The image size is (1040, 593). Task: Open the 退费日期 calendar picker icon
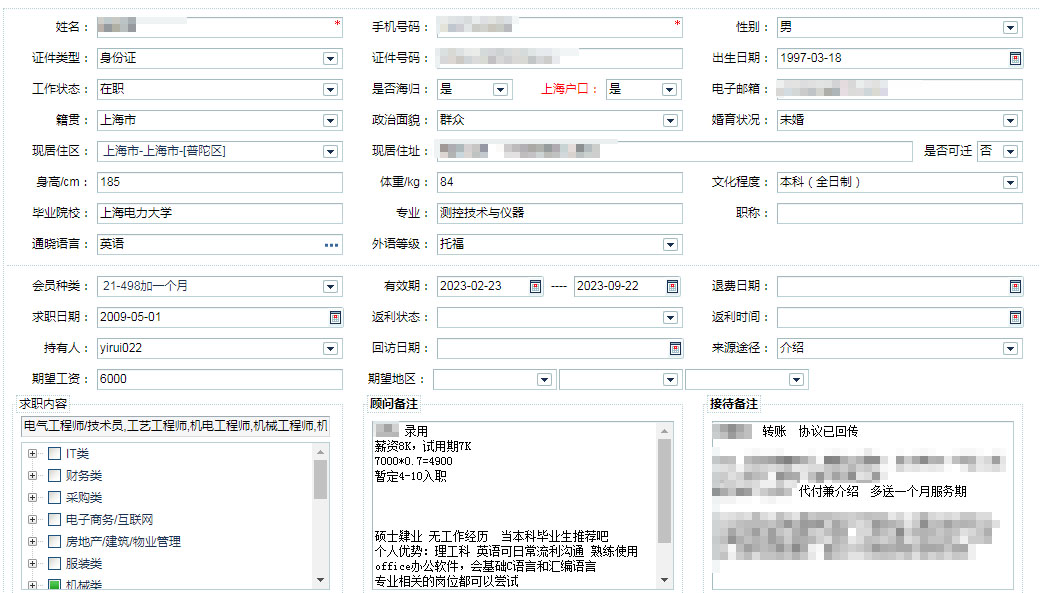1015,287
